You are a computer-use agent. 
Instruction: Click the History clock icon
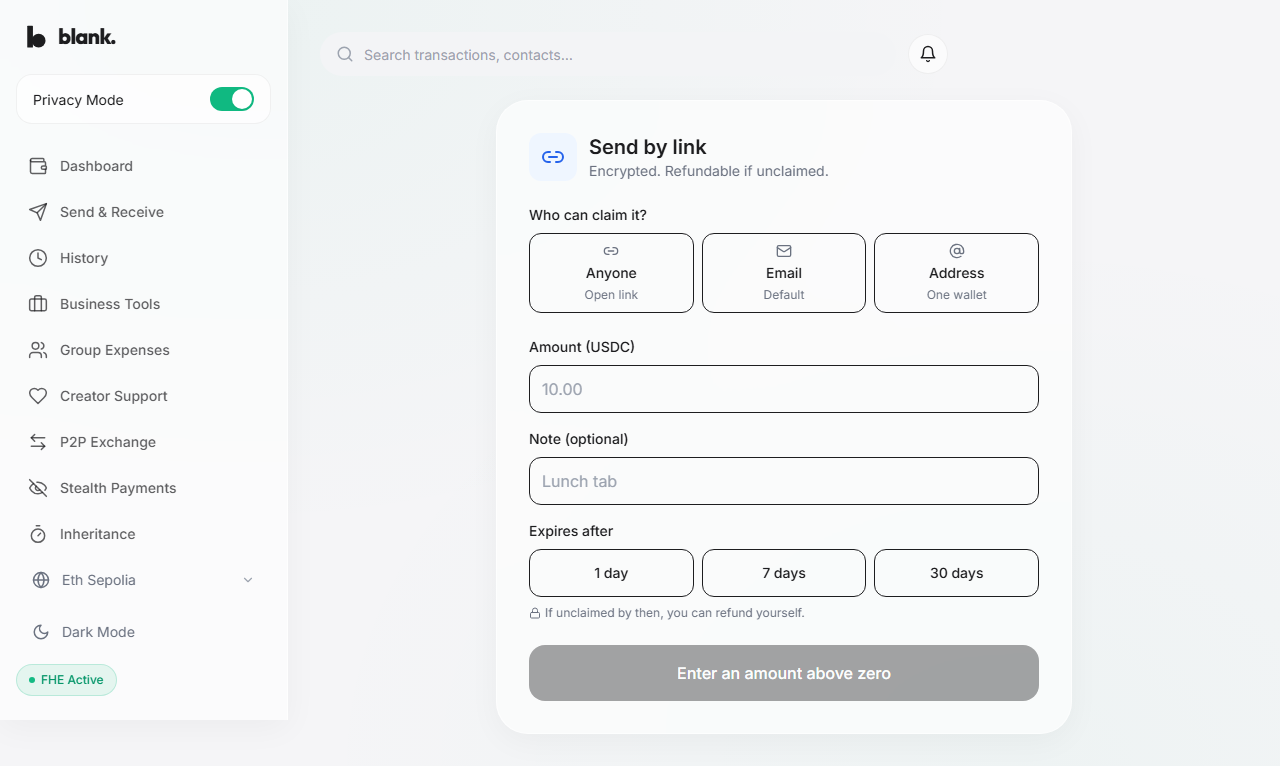coord(38,258)
